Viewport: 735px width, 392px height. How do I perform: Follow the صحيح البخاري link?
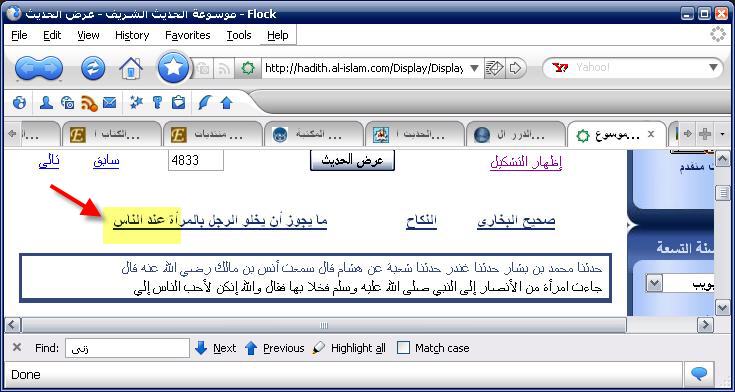click(516, 221)
